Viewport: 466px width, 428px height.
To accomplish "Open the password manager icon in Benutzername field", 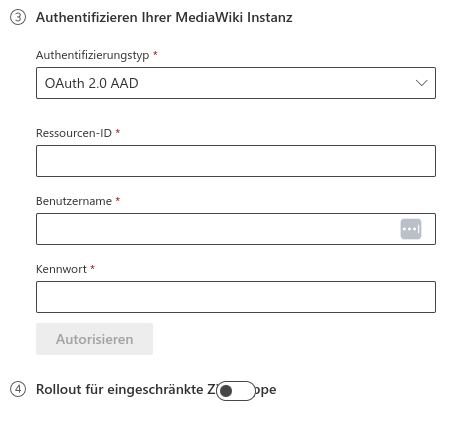I will pos(411,229).
